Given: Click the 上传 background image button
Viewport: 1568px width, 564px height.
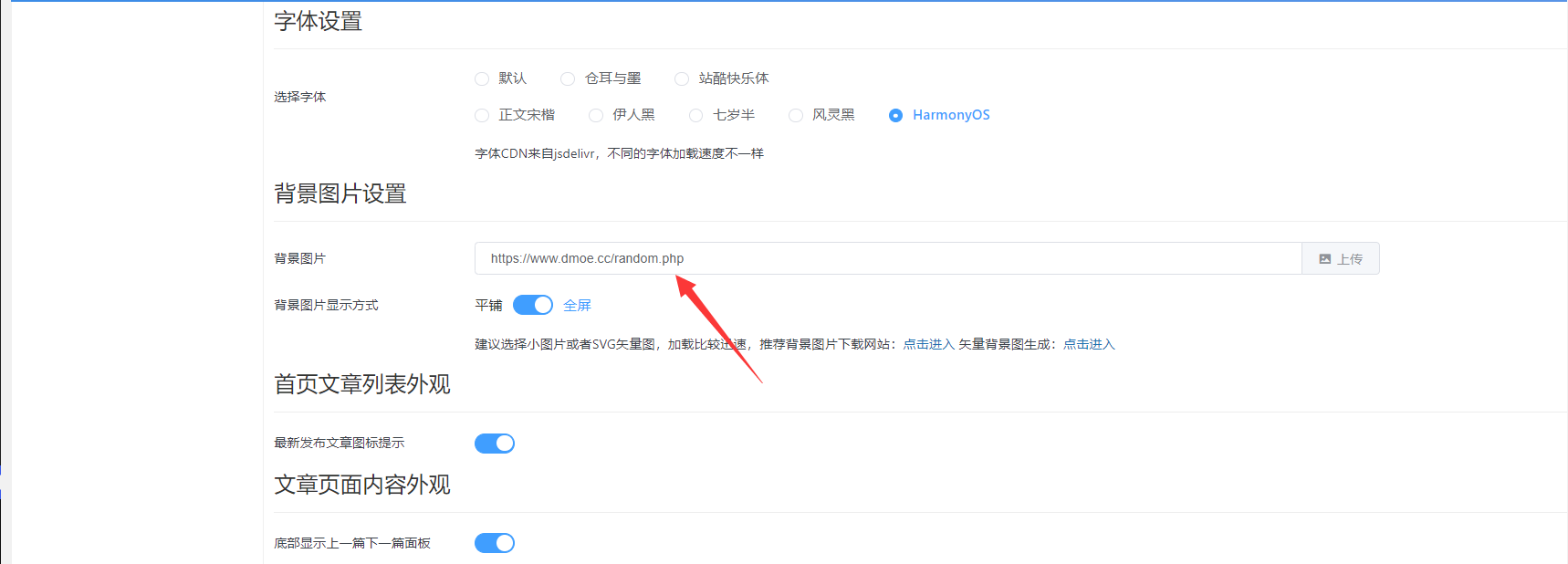Looking at the screenshot, I should click(x=1341, y=258).
